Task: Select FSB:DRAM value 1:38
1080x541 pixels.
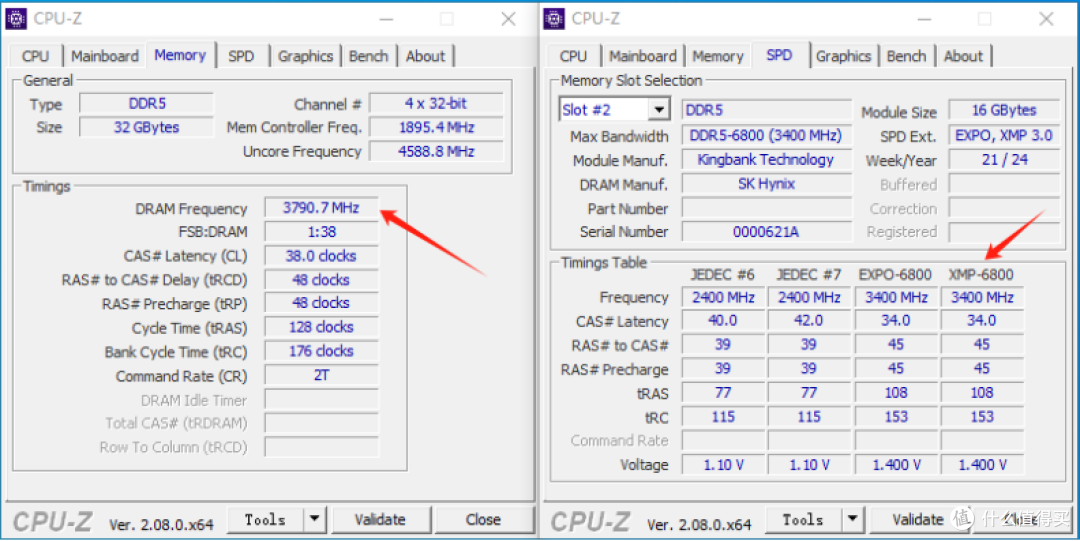Action: click(x=322, y=232)
